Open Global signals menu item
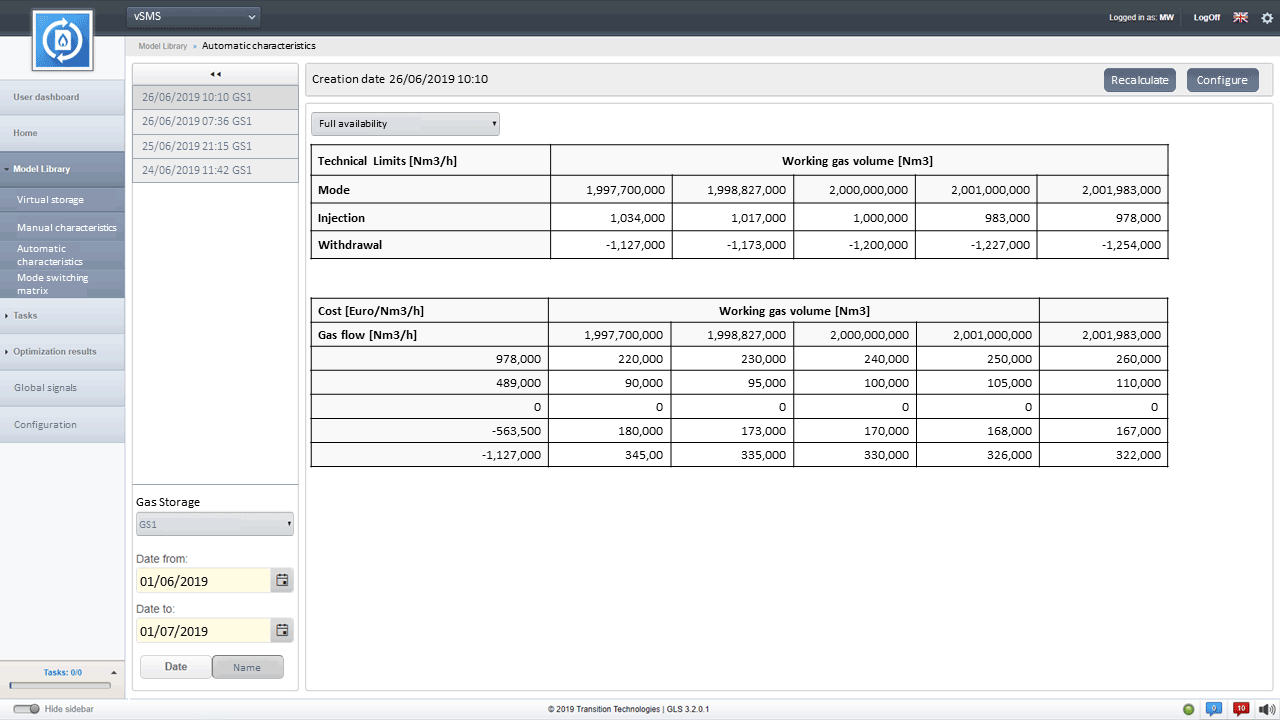 pos(62,388)
